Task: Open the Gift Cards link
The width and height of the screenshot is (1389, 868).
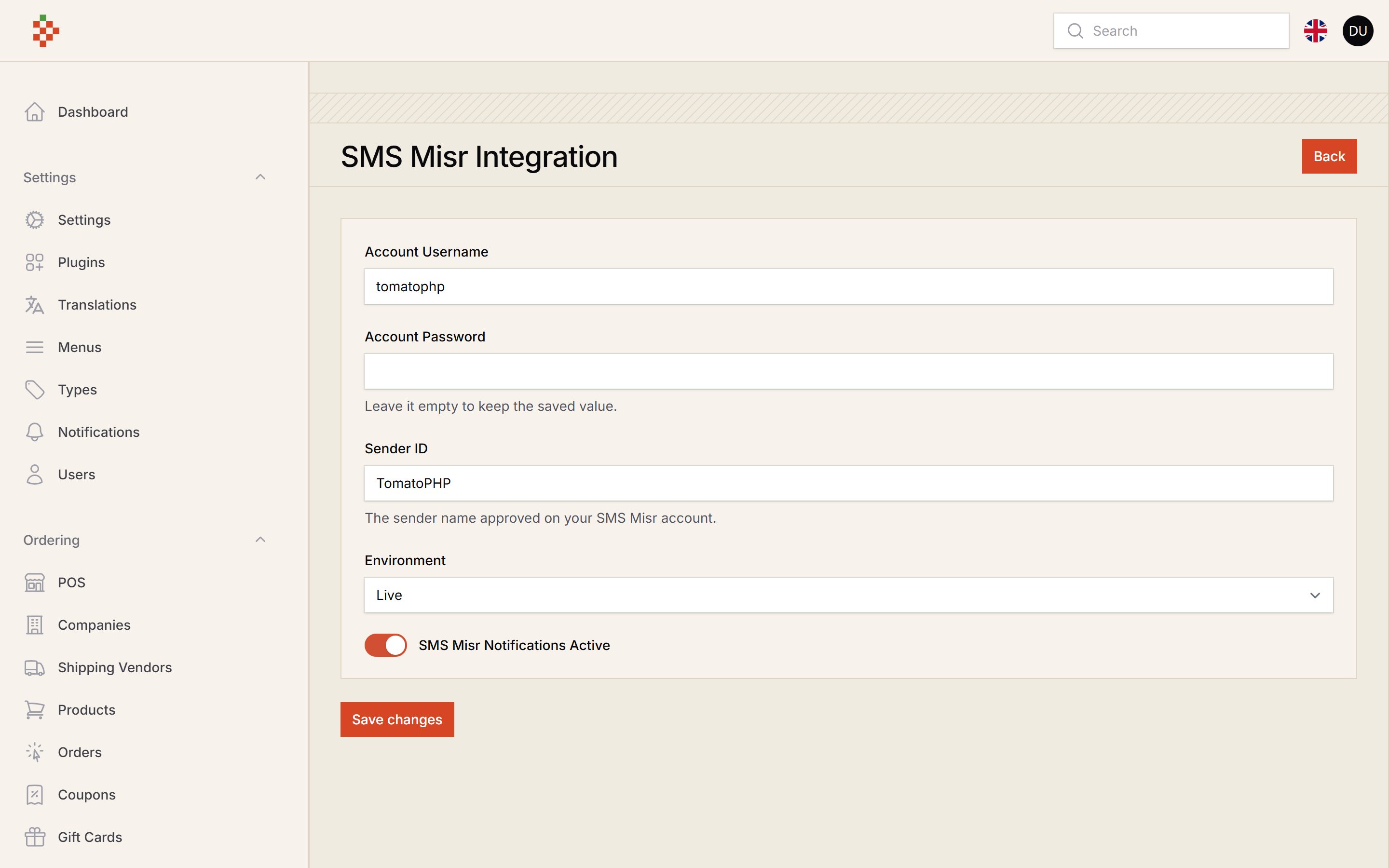Action: pos(90,838)
